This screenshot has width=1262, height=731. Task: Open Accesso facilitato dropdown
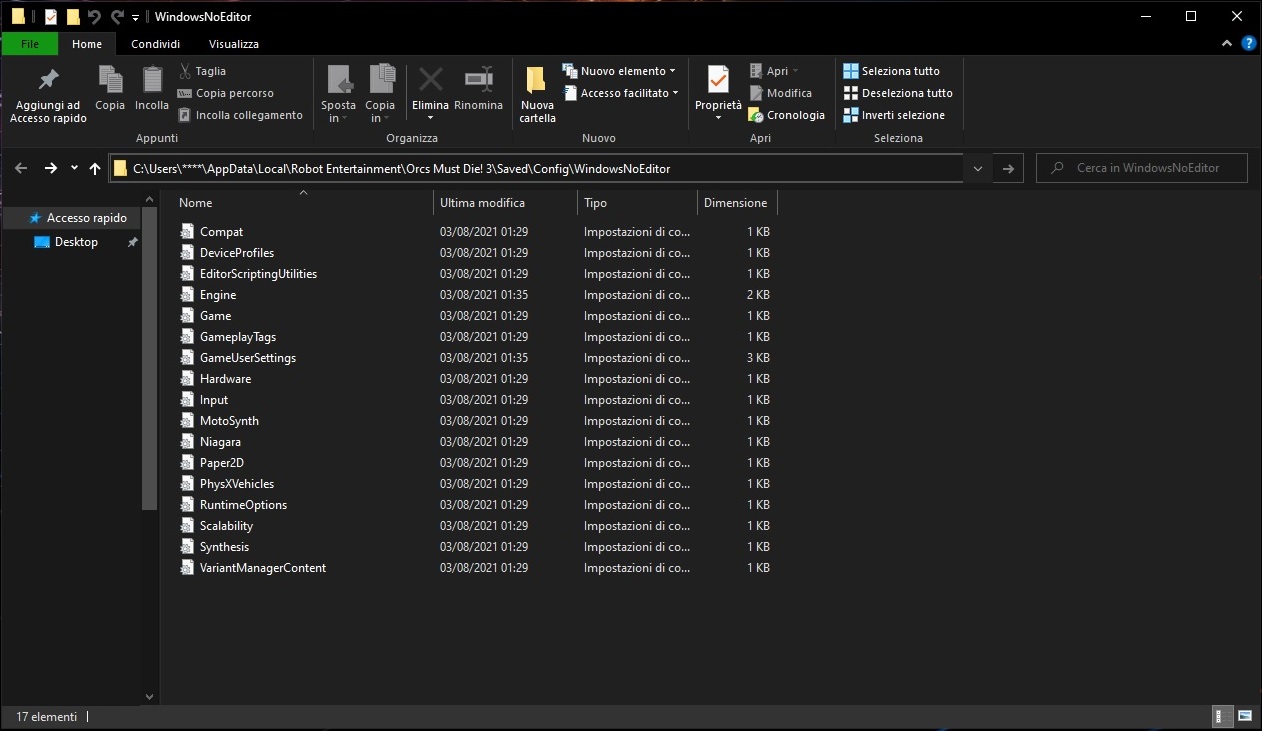point(621,93)
